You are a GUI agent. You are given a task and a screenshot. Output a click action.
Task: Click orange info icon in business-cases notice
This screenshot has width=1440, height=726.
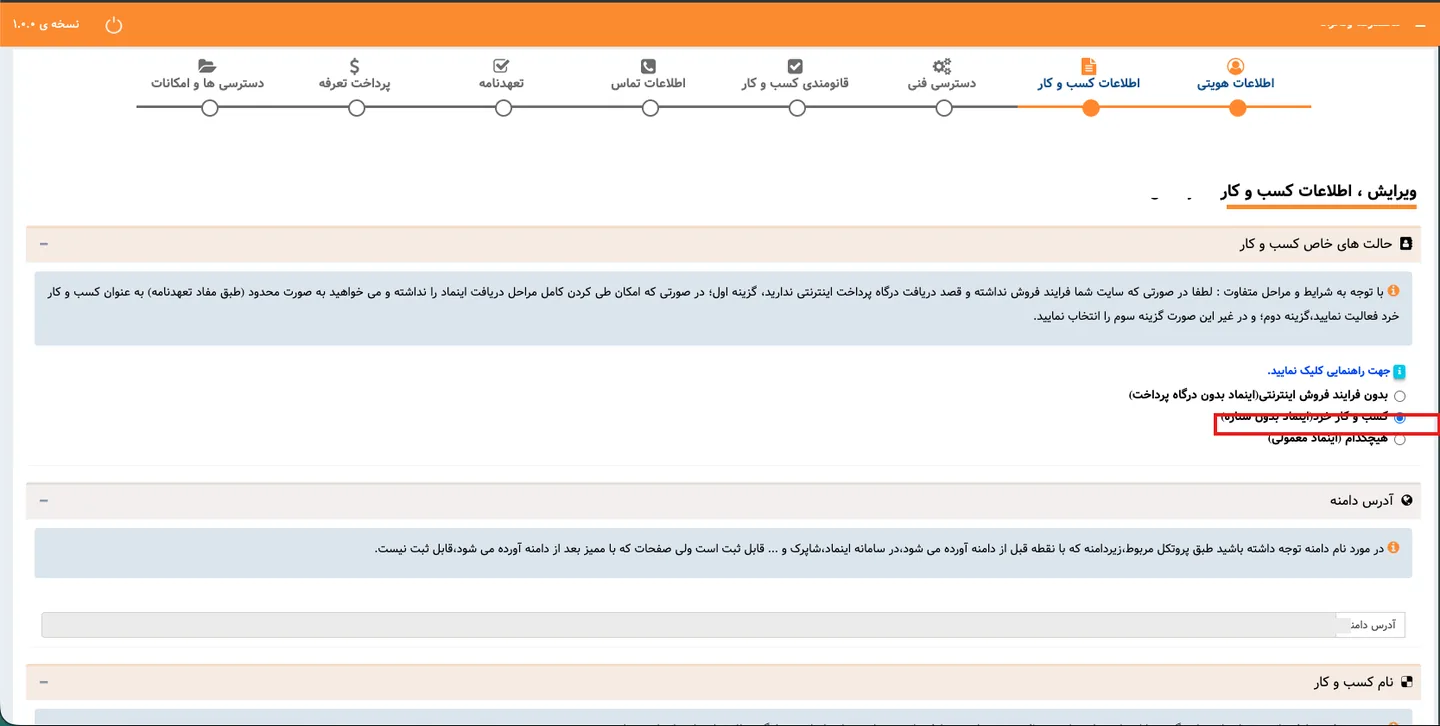pos(1394,291)
